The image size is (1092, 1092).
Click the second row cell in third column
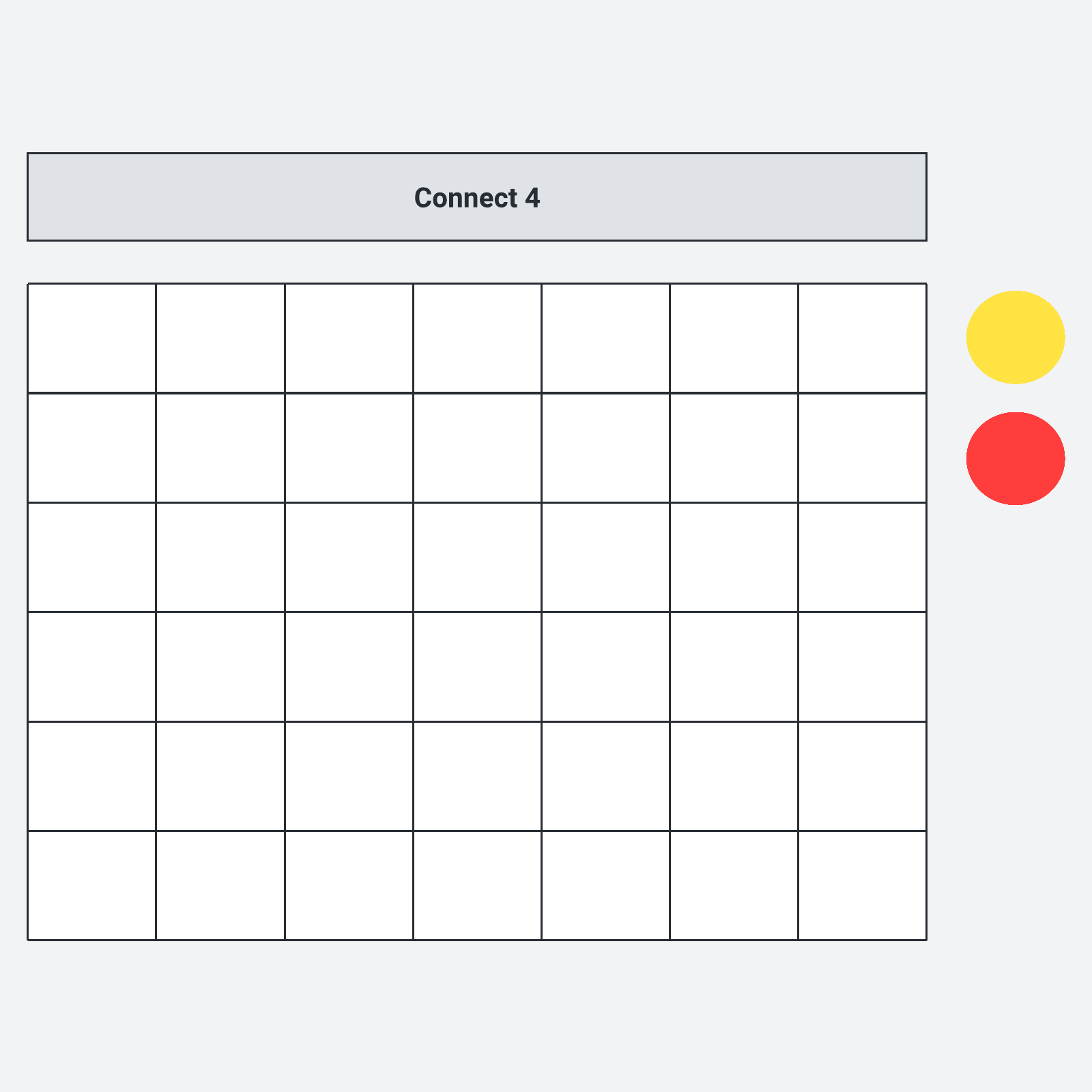click(348, 448)
